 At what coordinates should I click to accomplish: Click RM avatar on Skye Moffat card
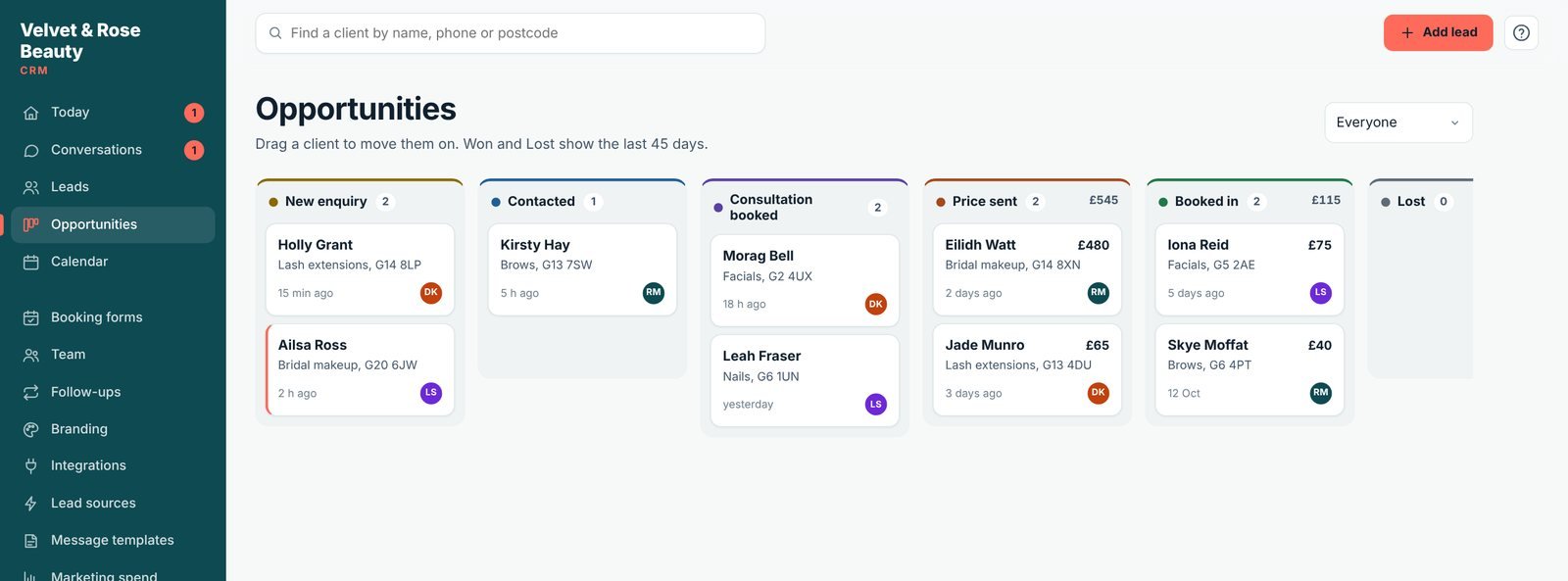(x=1321, y=393)
